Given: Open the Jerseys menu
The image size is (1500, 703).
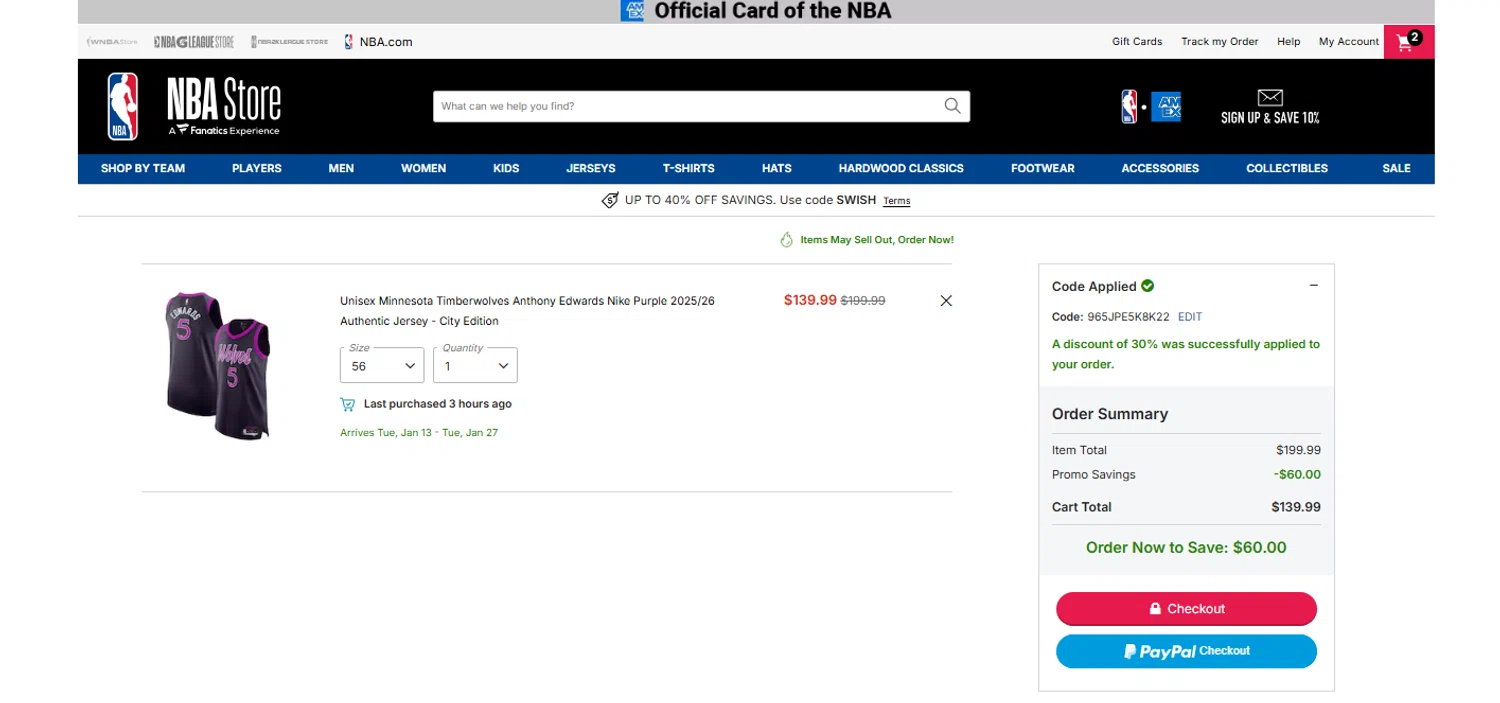Looking at the screenshot, I should point(591,168).
